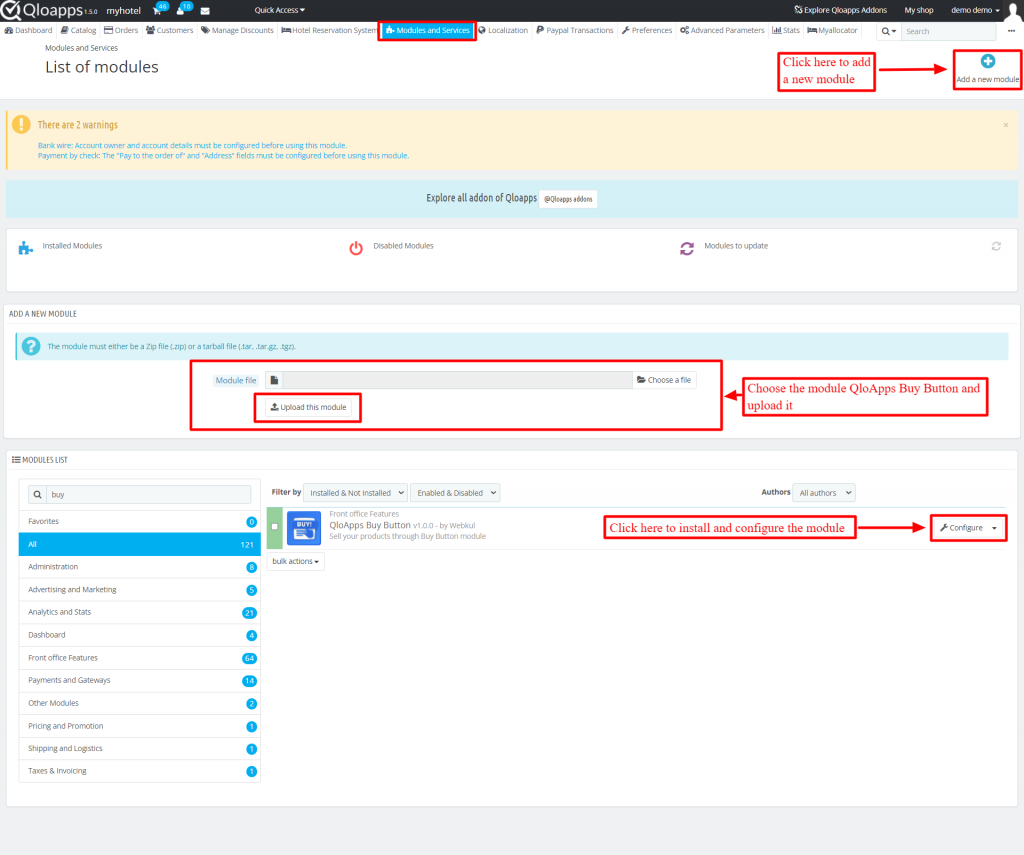This screenshot has width=1024, height=855.
Task: Tick the QloApps Buy Button module checkbox
Action: pos(274,526)
